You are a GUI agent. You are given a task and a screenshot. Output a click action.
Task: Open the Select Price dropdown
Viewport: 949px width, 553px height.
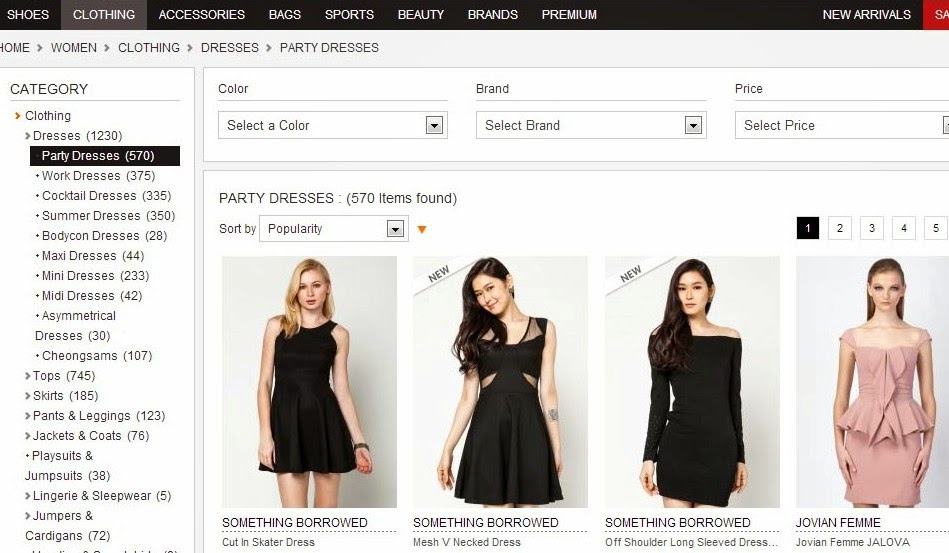[842, 125]
